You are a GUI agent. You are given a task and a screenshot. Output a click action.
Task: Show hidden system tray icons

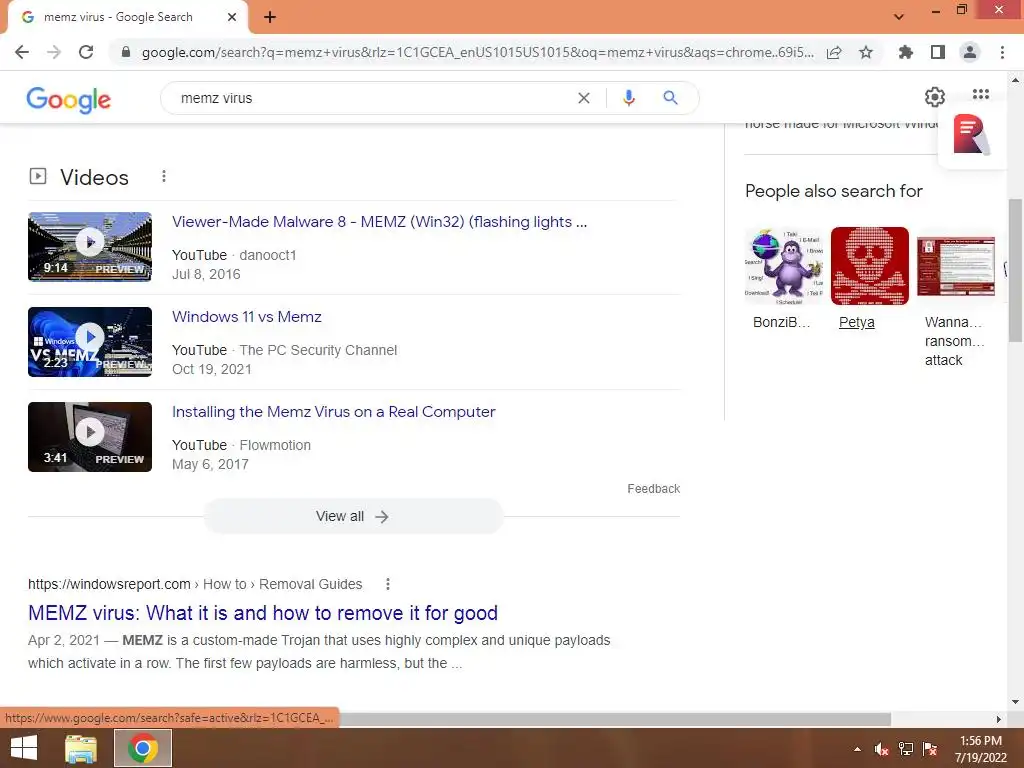tap(857, 749)
